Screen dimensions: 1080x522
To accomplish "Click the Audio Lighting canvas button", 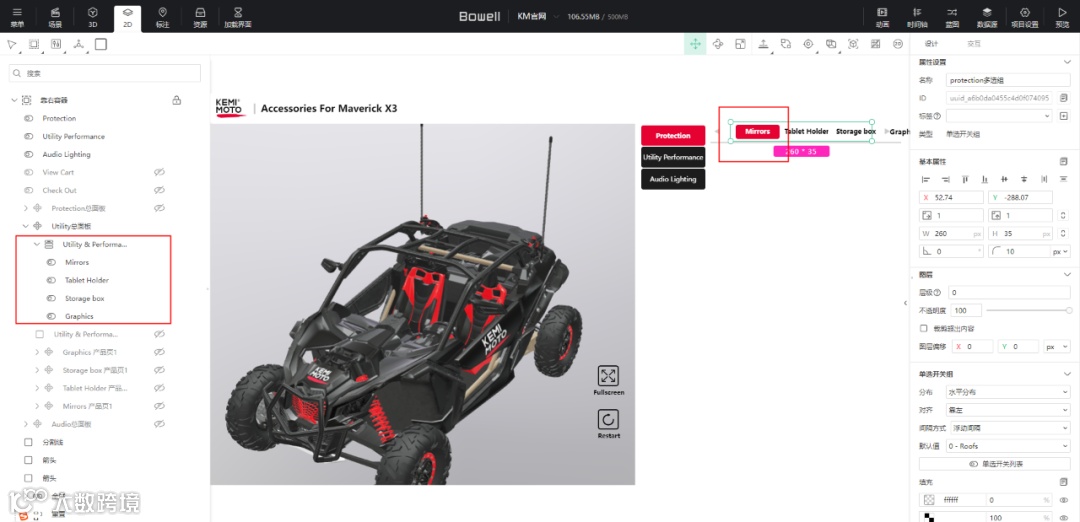I will click(673, 179).
